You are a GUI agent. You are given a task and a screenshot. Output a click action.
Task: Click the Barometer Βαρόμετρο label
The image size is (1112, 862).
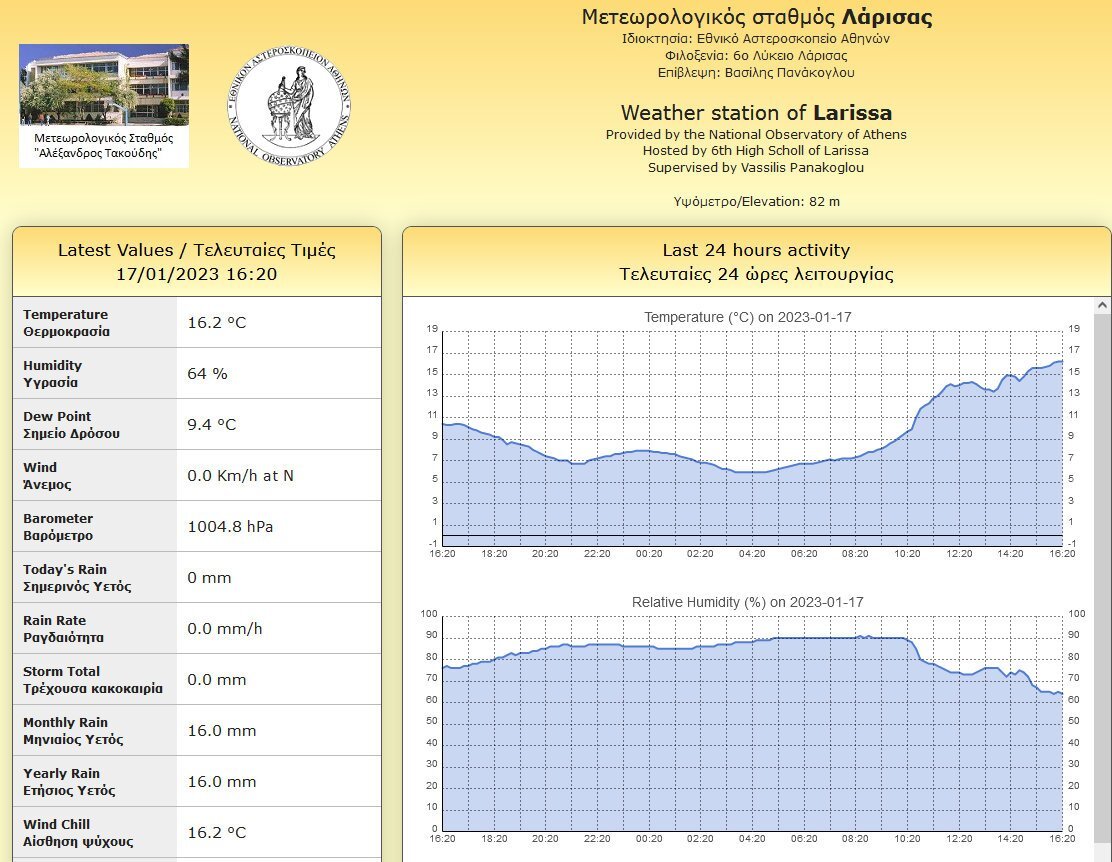click(x=58, y=527)
